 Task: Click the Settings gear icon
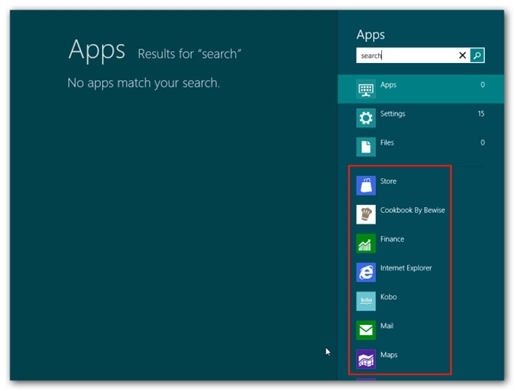tap(366, 118)
